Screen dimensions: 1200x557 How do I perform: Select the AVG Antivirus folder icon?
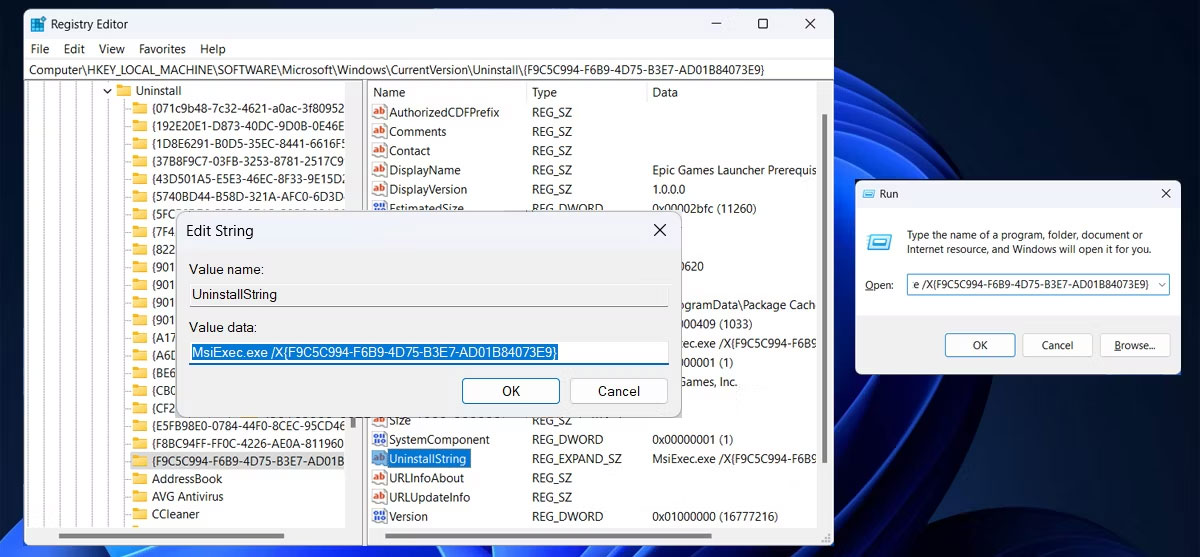pos(139,496)
